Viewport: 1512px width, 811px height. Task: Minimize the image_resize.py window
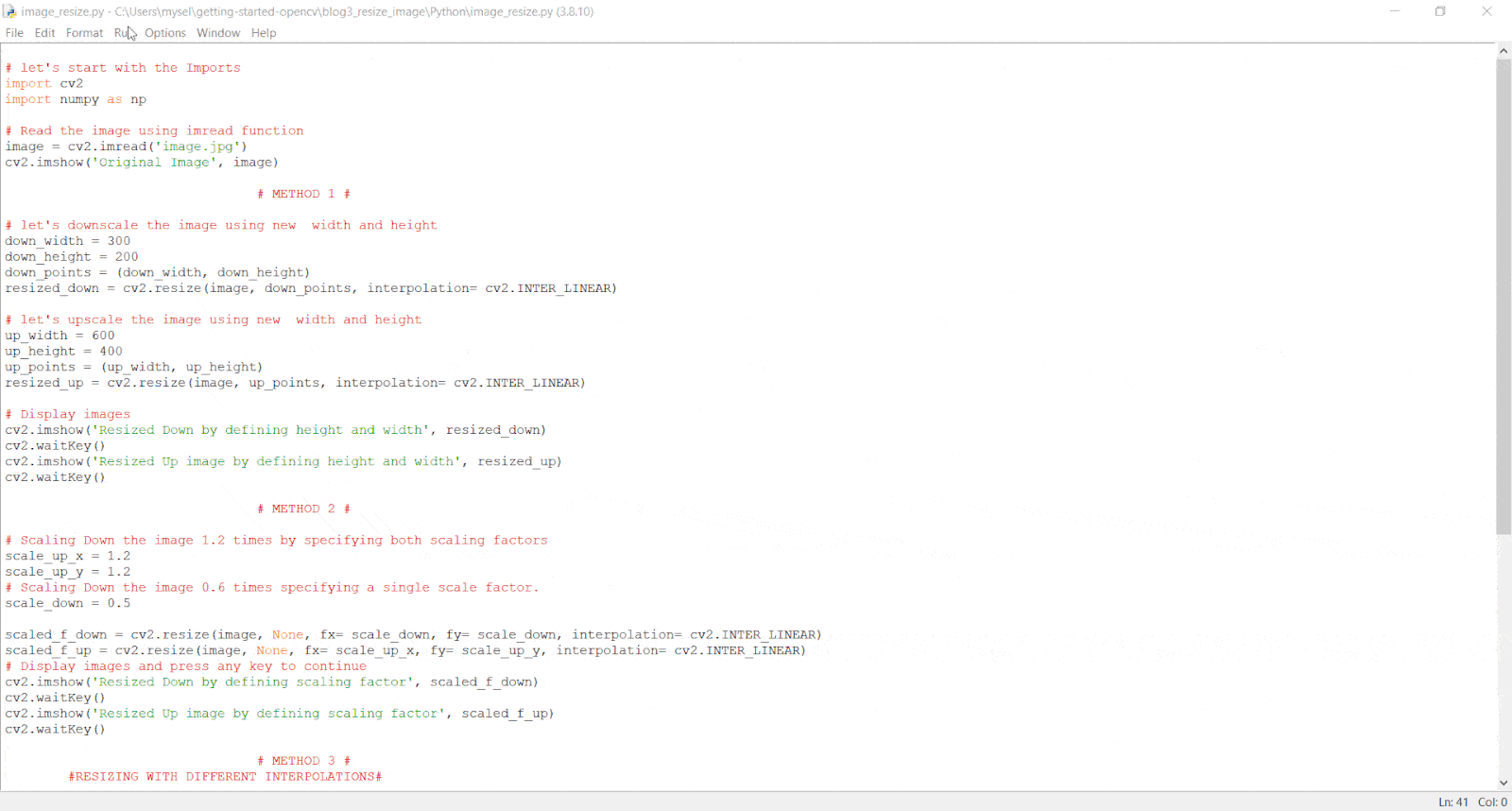click(x=1395, y=11)
